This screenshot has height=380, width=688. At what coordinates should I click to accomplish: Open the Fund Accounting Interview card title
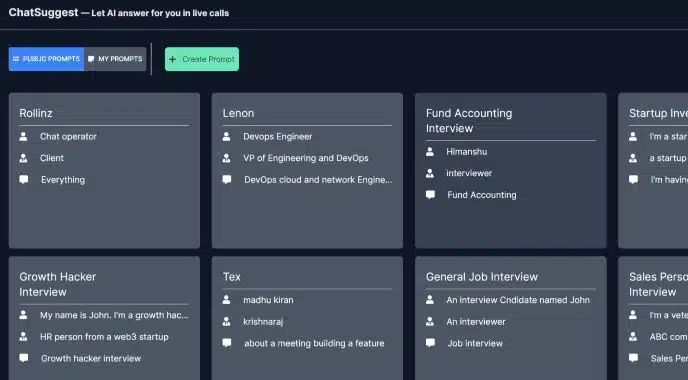[469, 121]
